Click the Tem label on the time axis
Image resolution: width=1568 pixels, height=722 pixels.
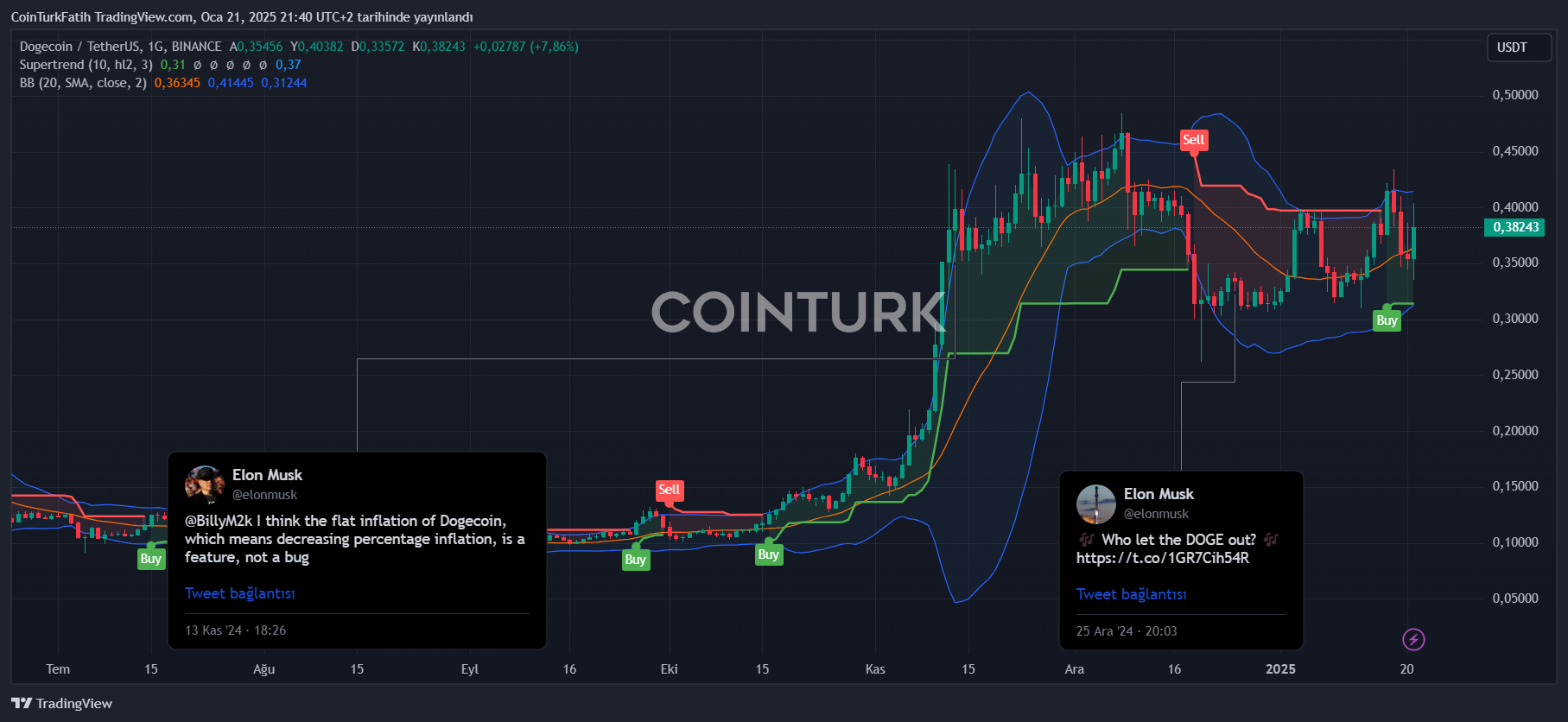58,669
